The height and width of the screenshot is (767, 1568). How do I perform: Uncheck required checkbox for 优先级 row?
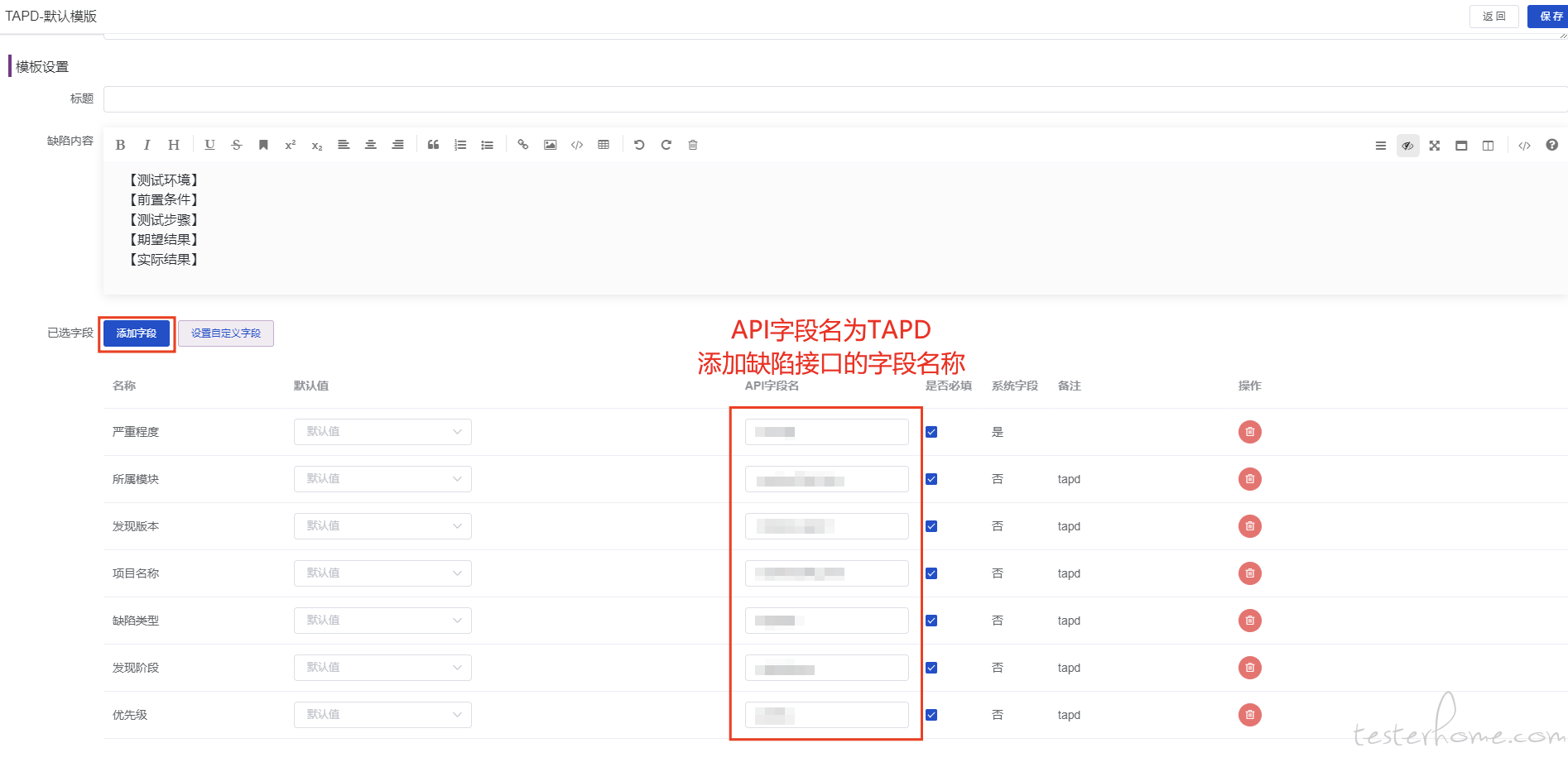point(931,715)
